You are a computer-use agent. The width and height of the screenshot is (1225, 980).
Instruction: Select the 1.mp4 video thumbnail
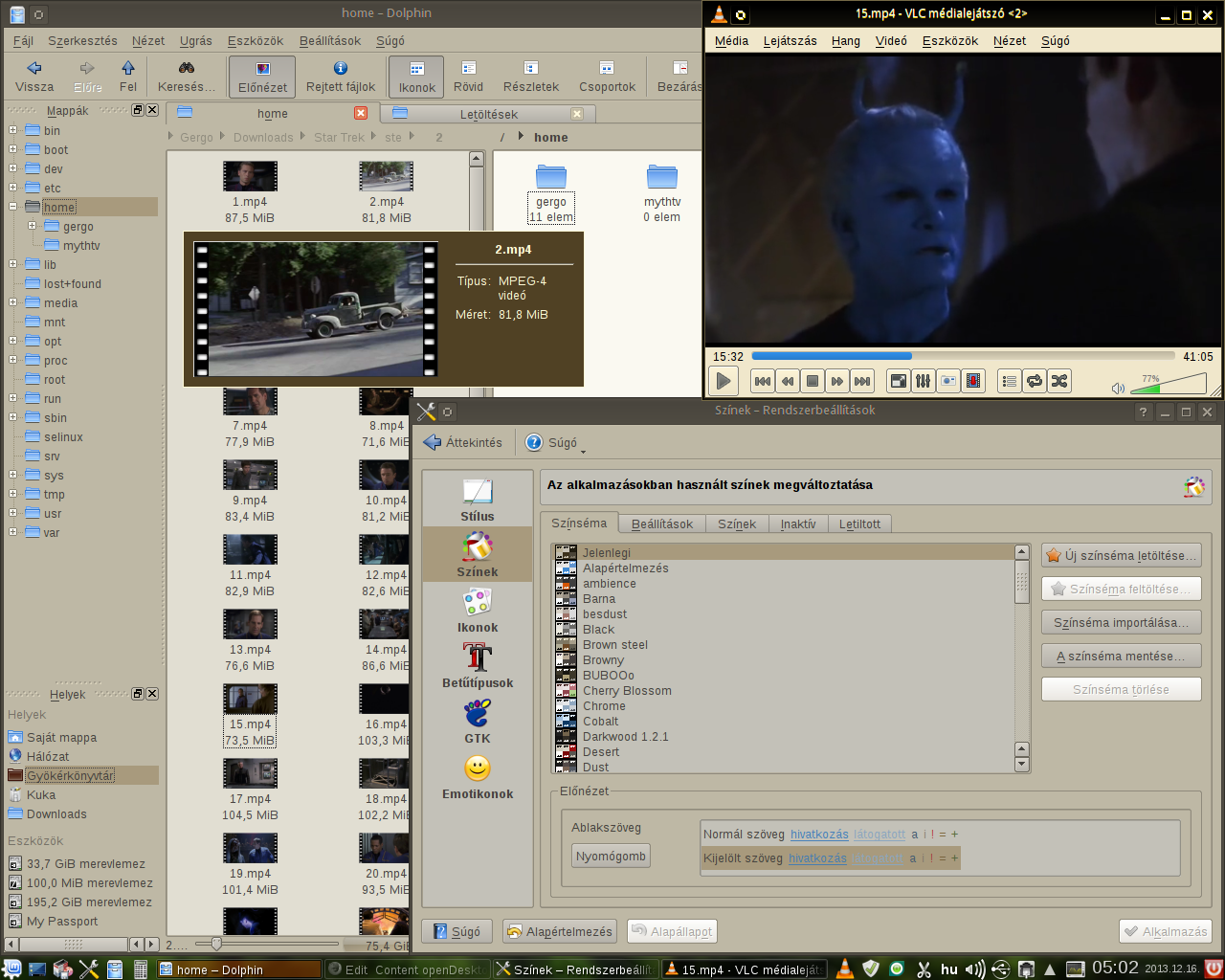[250, 178]
